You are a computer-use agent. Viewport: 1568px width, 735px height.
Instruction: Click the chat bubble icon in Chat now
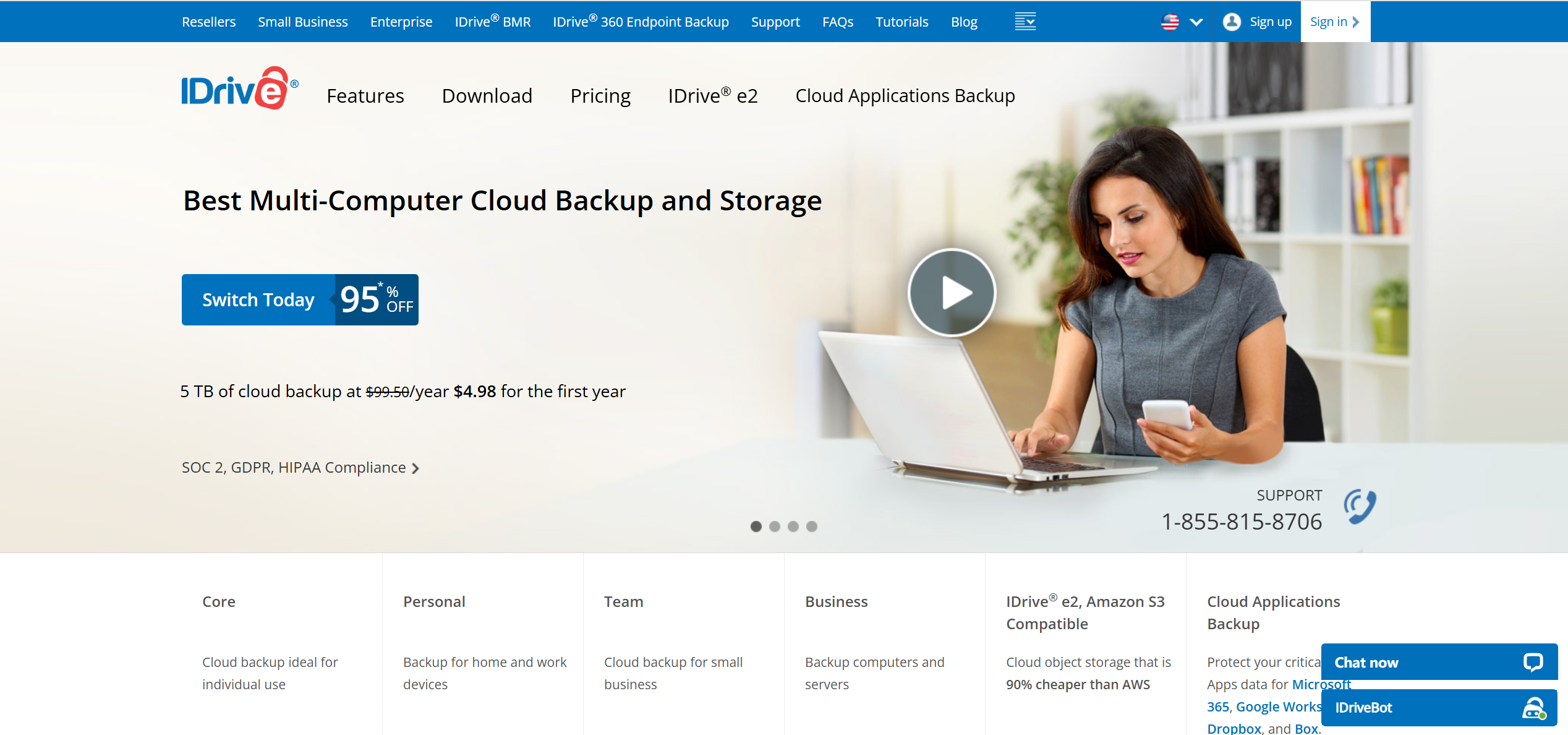[1533, 663]
